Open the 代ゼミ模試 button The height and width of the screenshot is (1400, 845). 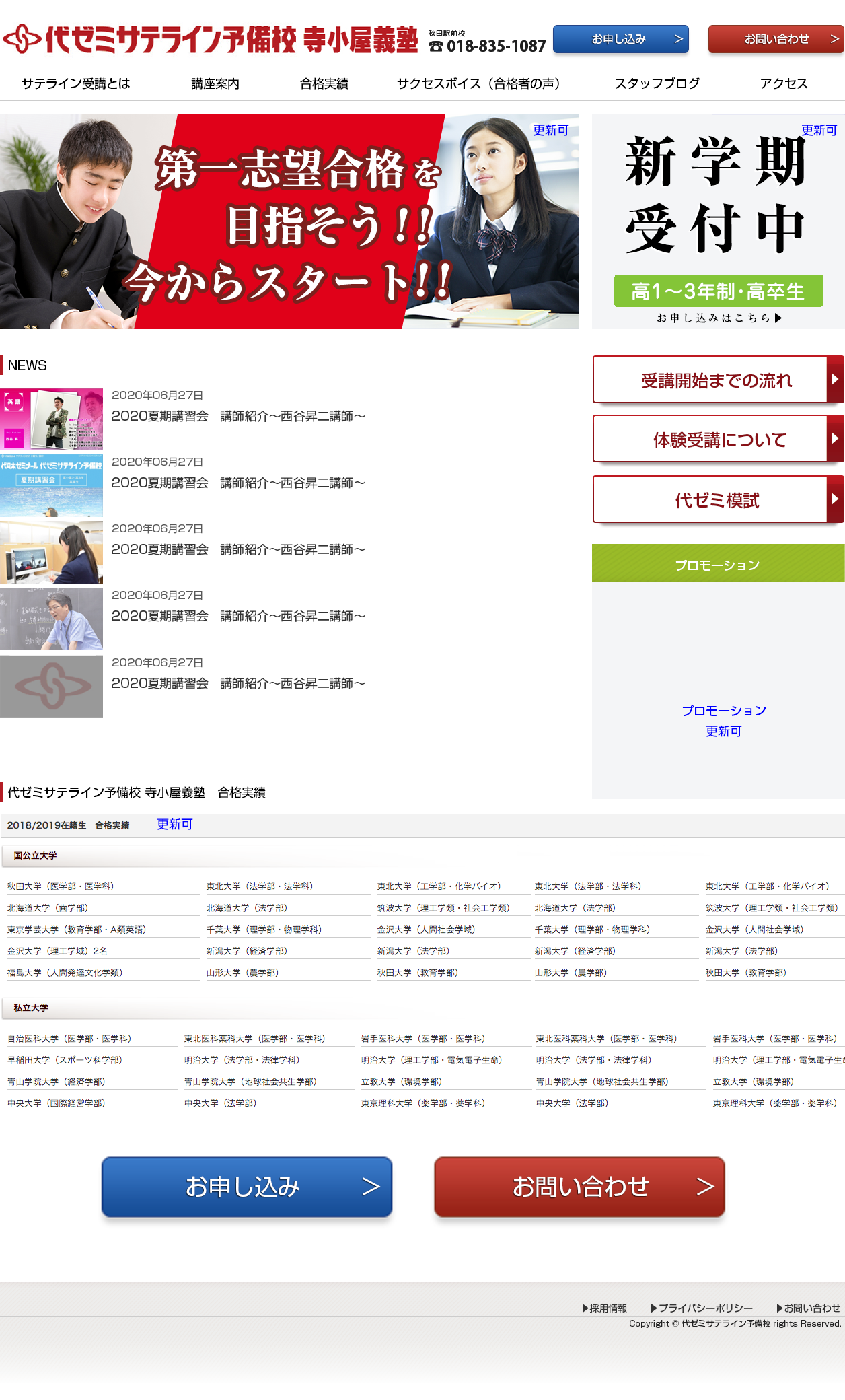(719, 499)
